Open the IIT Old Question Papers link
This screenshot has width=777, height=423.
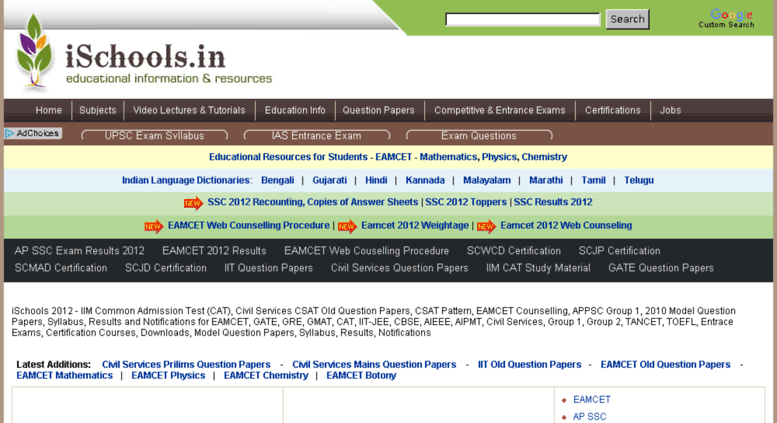[529, 365]
